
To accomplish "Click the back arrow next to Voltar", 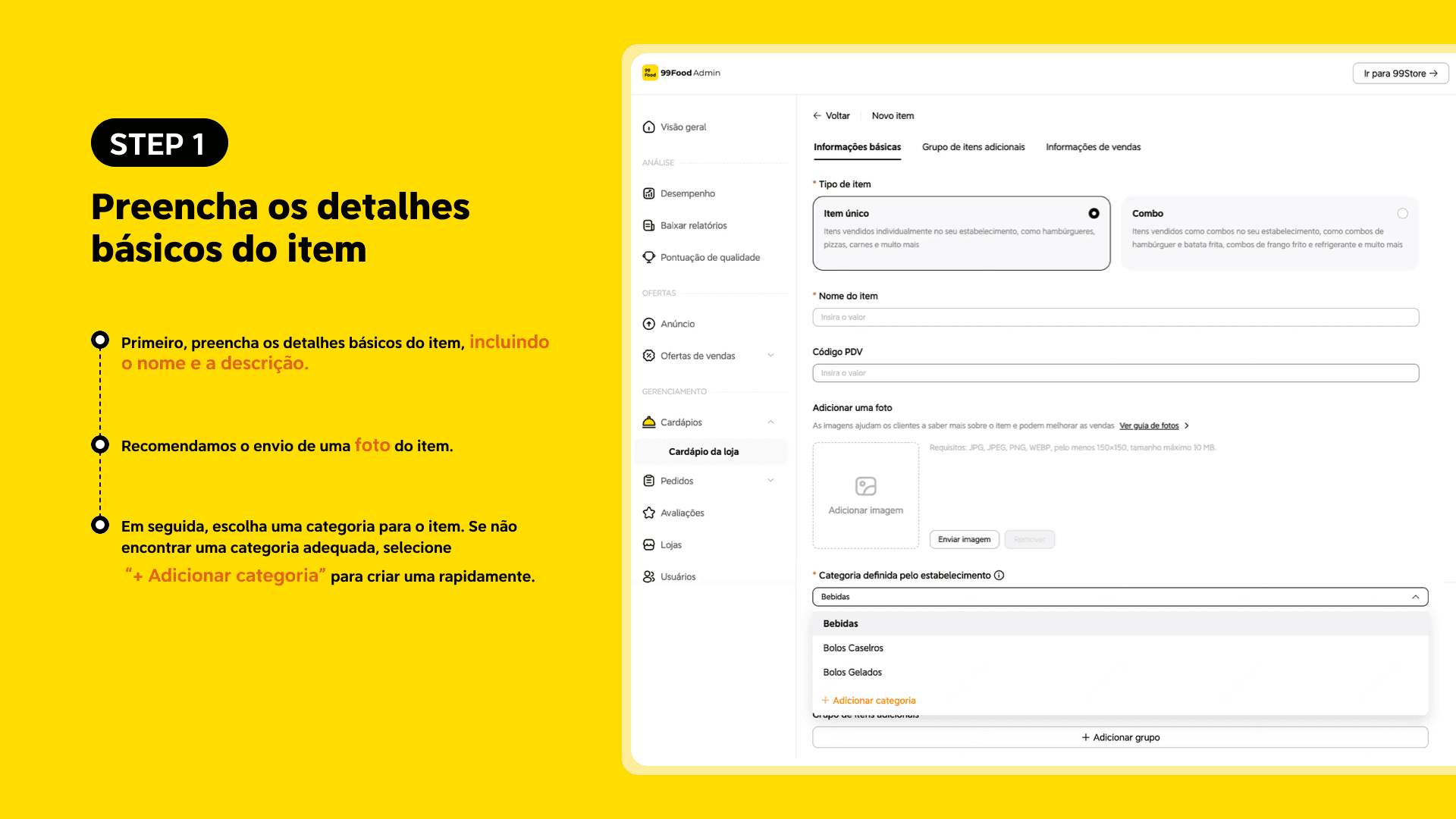I will pos(817,116).
